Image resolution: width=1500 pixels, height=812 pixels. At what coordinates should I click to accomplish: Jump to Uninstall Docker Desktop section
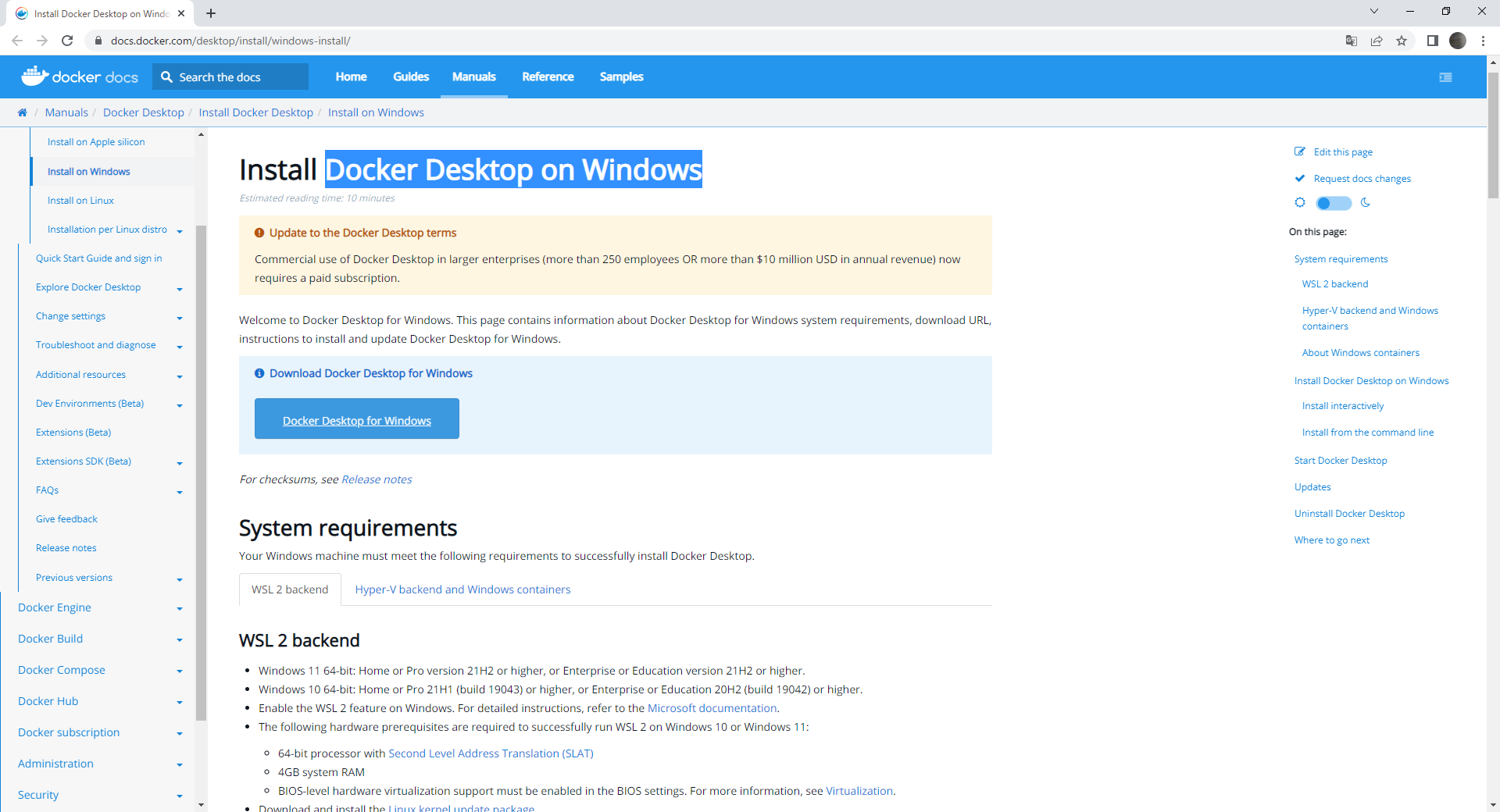tap(1349, 514)
